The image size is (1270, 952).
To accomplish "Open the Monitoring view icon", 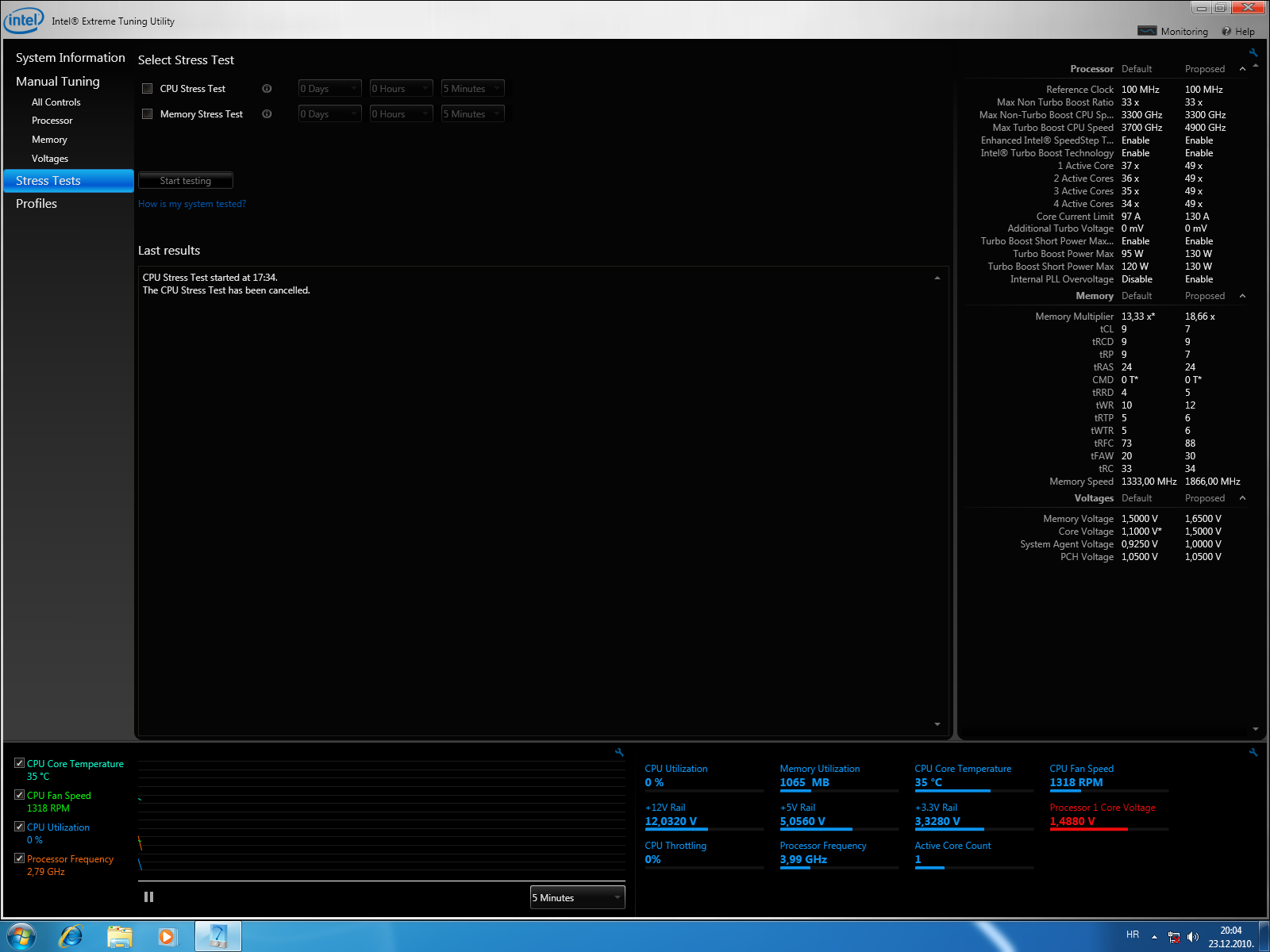I will click(x=1147, y=31).
